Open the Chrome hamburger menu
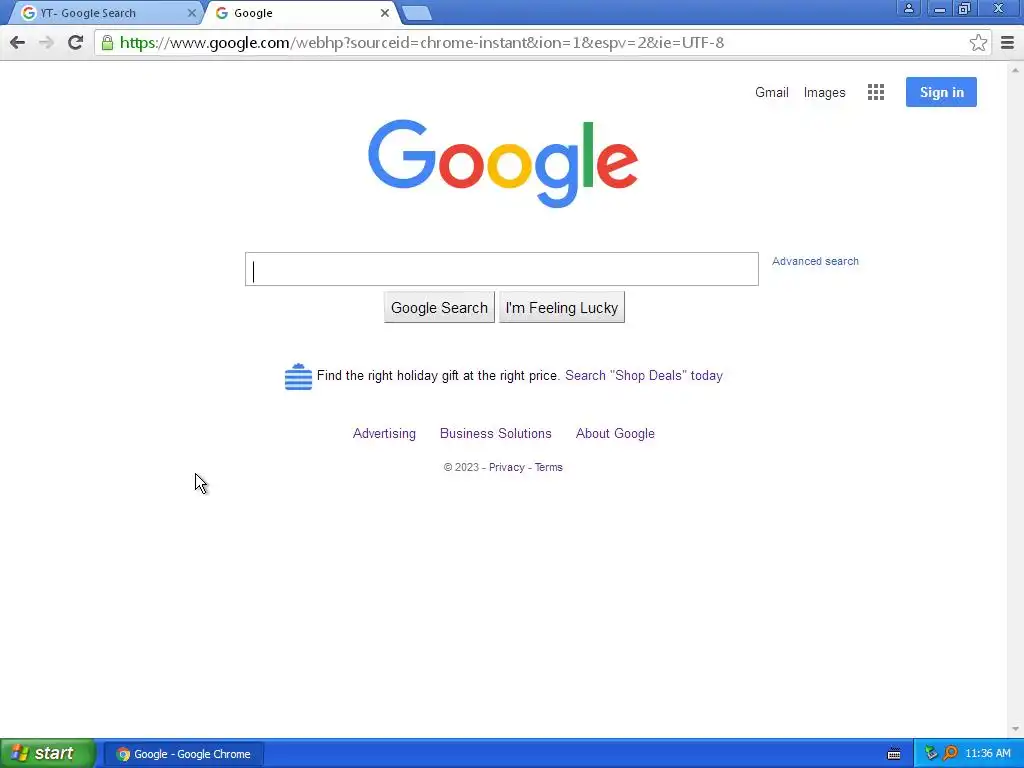The image size is (1024, 768). coord(1007,43)
